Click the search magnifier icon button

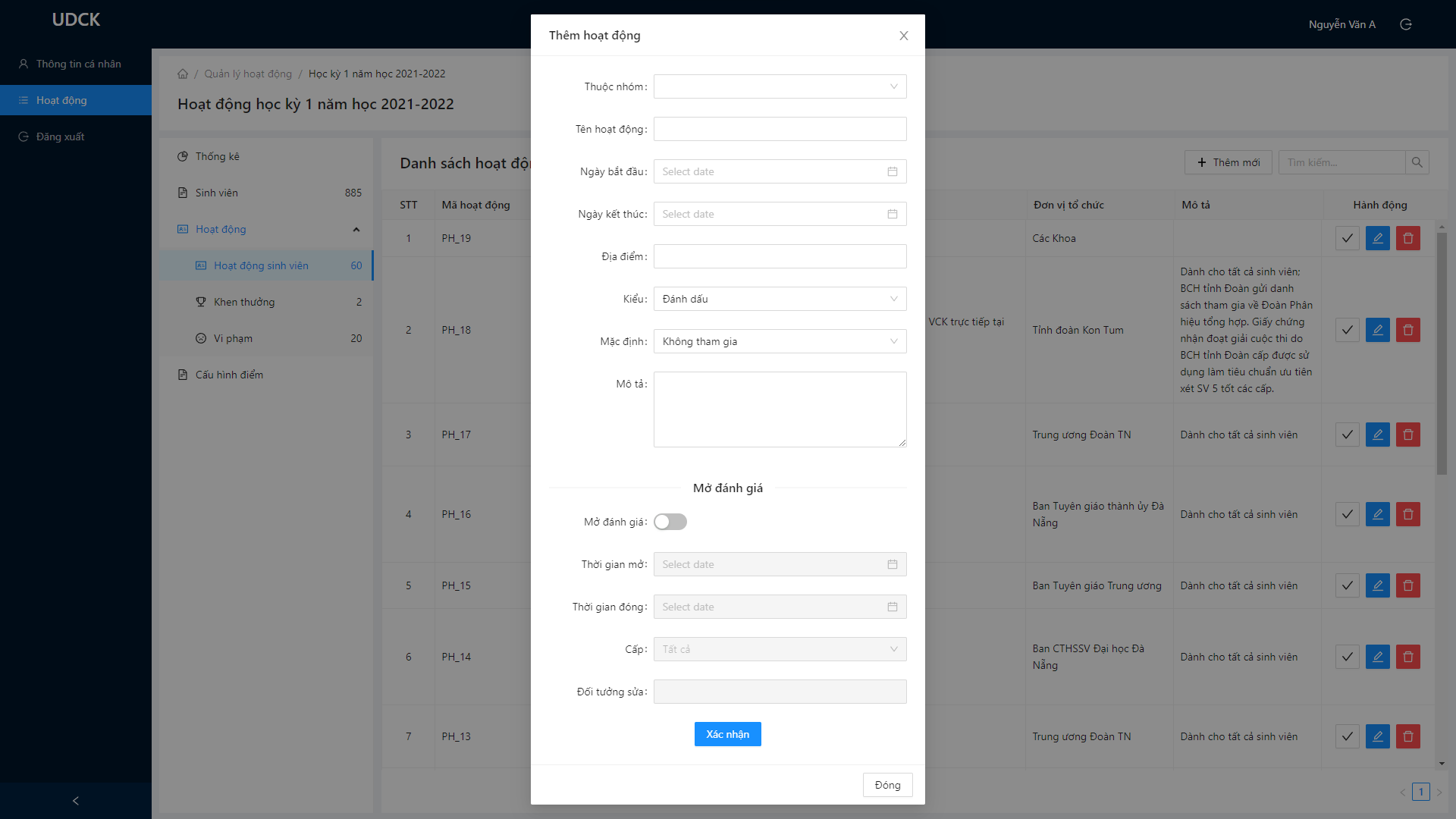(1417, 162)
